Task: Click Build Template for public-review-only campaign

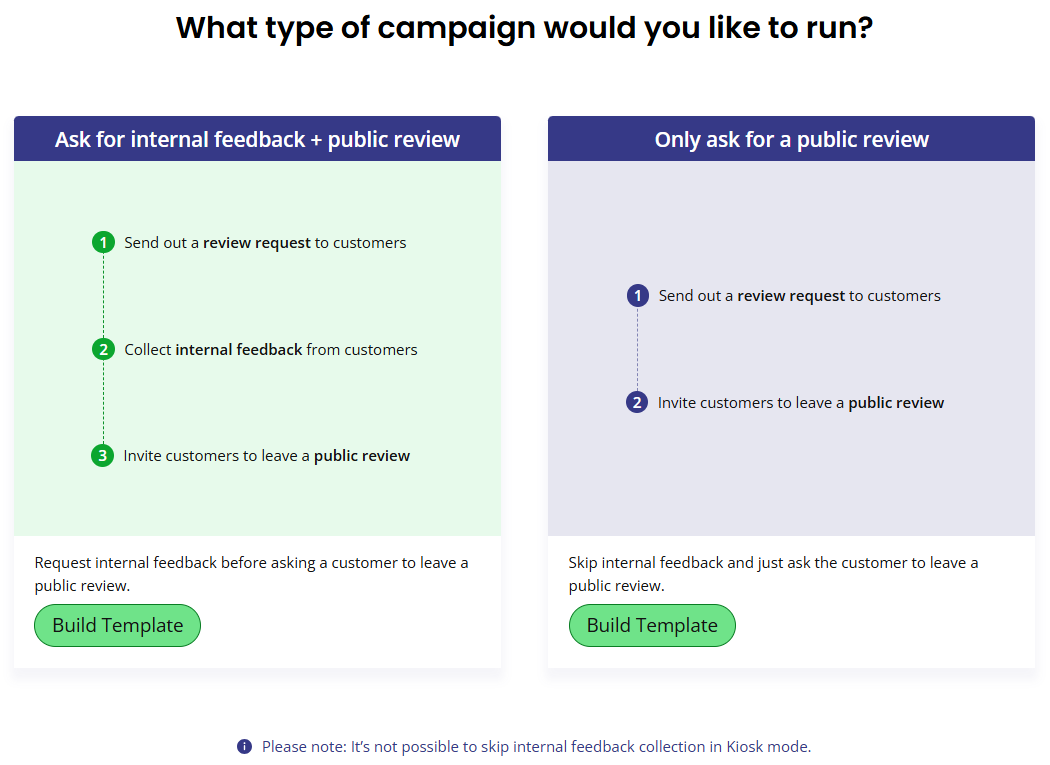Action: pos(652,625)
